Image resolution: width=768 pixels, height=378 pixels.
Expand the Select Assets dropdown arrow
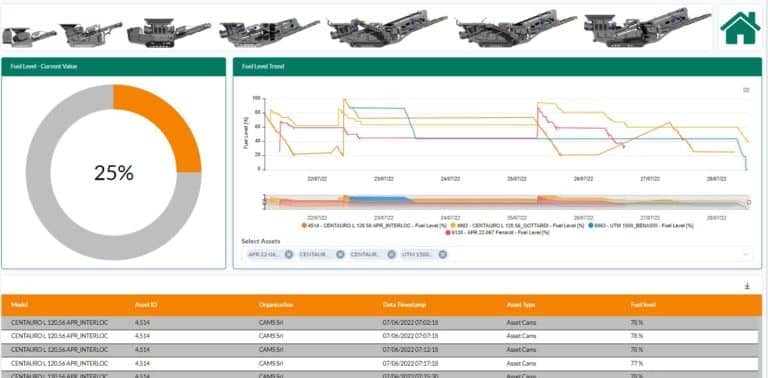tap(745, 254)
